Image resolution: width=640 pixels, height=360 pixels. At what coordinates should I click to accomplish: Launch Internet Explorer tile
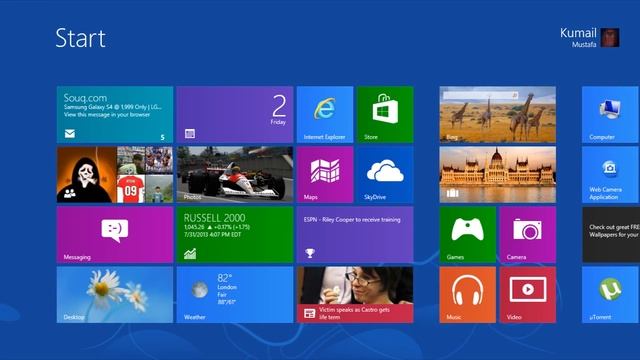[325, 114]
